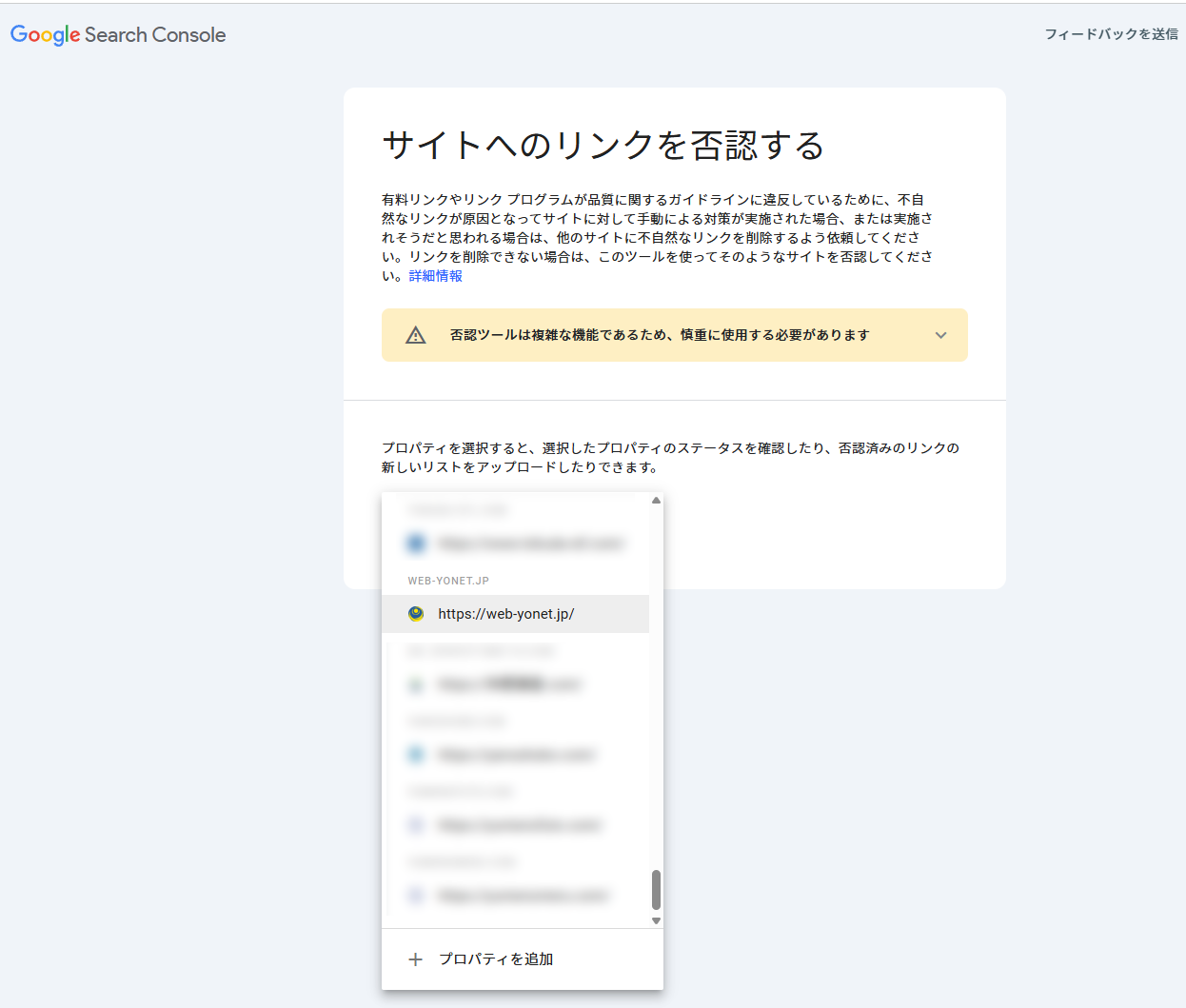The width and height of the screenshot is (1186, 1008).
Task: Select the https://web-yonet.jp/ property
Action: click(x=506, y=614)
